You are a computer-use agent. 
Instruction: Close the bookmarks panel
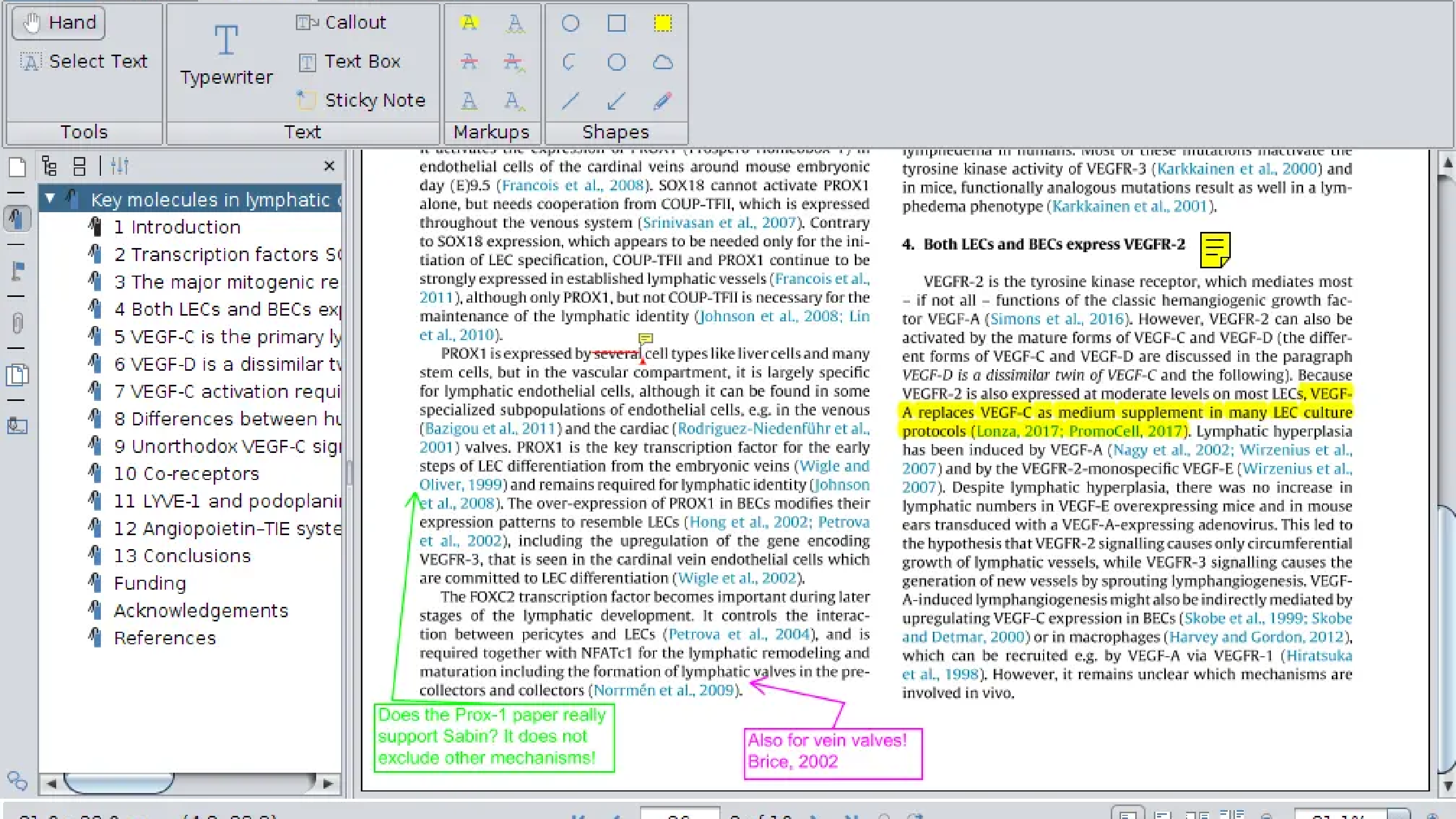click(330, 165)
